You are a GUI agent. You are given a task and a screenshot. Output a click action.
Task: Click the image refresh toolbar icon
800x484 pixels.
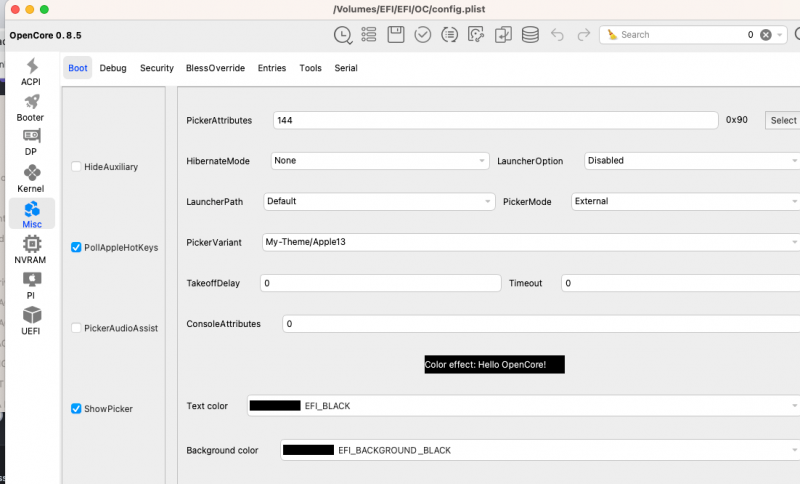point(476,35)
